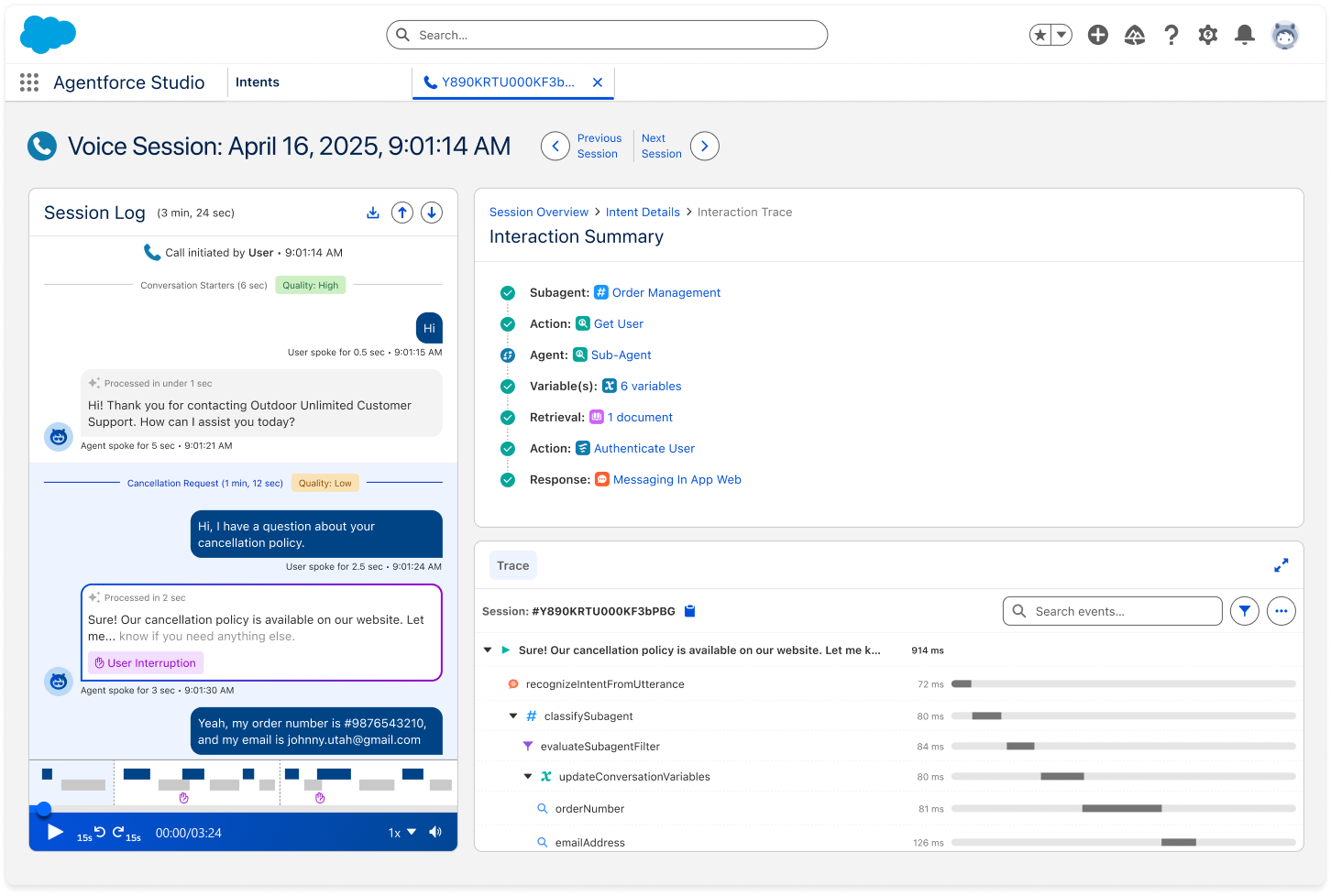Click the Get User action icon
Viewport: 1331px width, 896px height.
583,323
